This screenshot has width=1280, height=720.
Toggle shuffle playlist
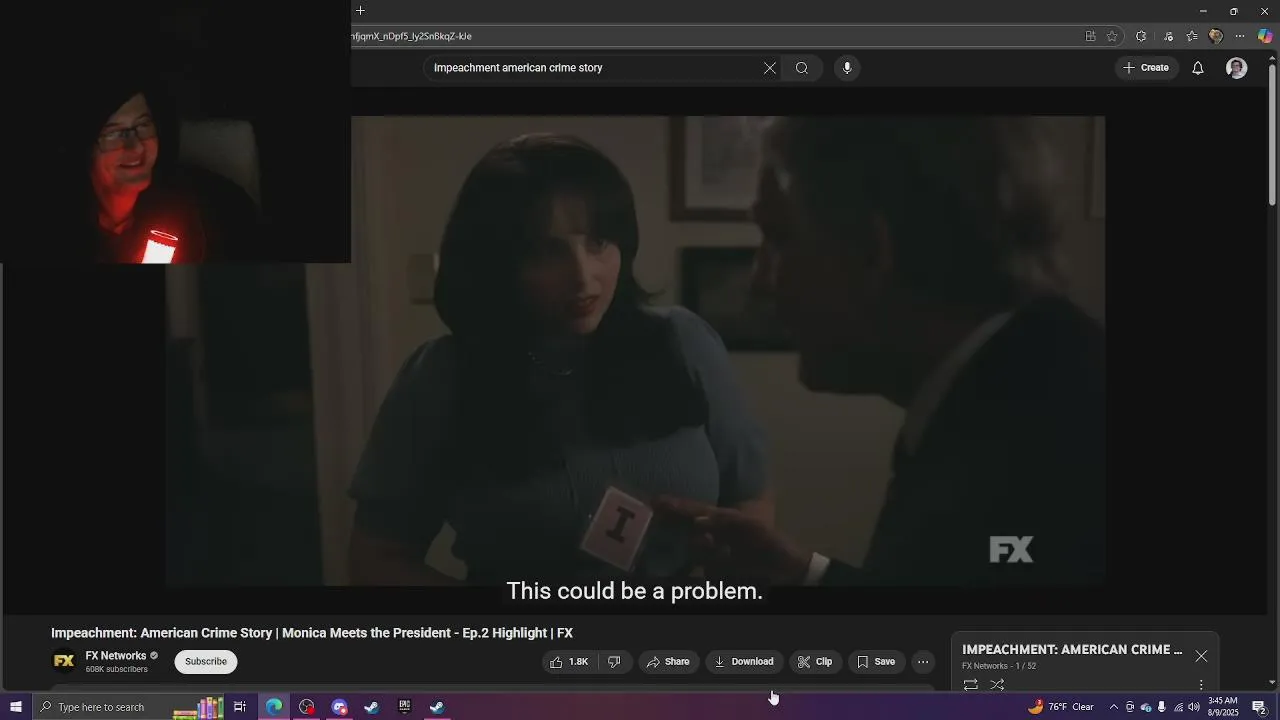click(997, 685)
